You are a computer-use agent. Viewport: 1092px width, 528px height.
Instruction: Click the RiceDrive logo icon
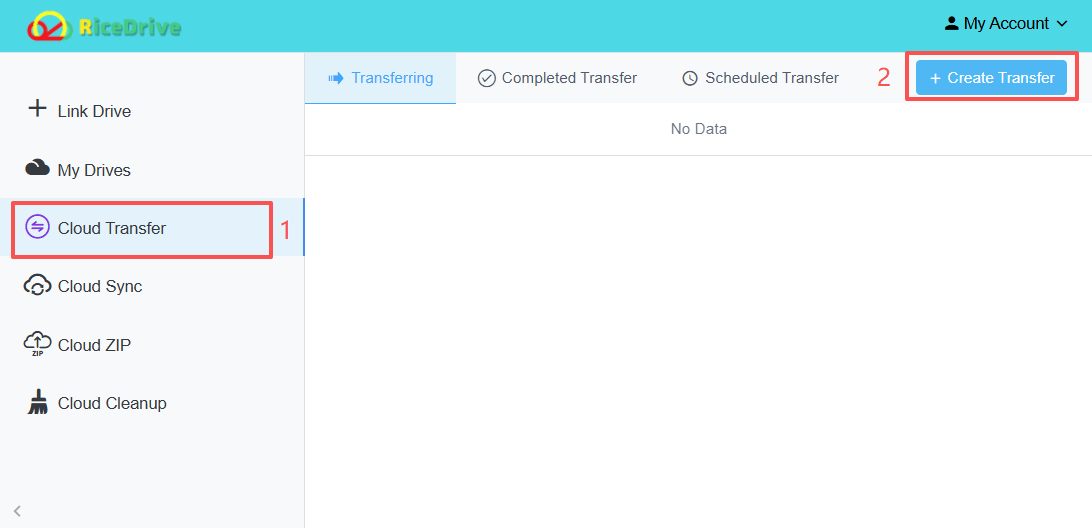click(49, 26)
